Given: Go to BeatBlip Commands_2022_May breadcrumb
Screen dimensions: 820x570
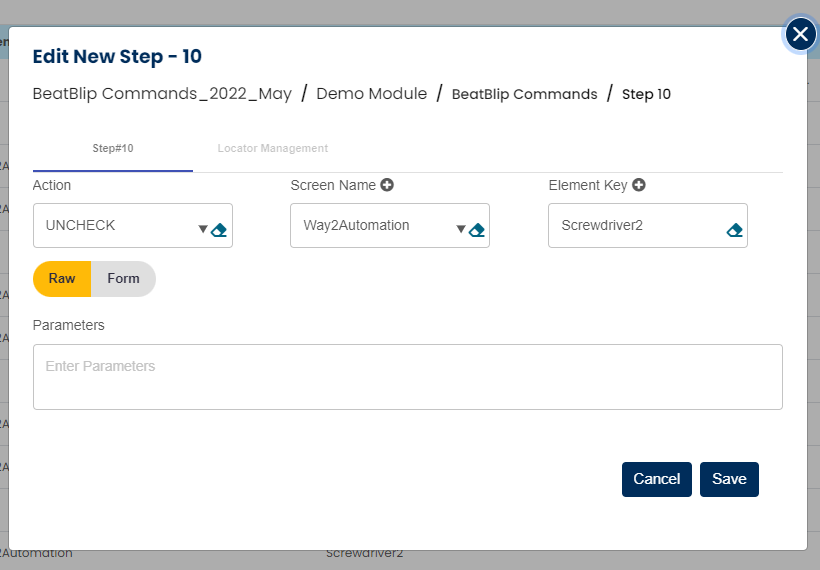Looking at the screenshot, I should tap(162, 94).
